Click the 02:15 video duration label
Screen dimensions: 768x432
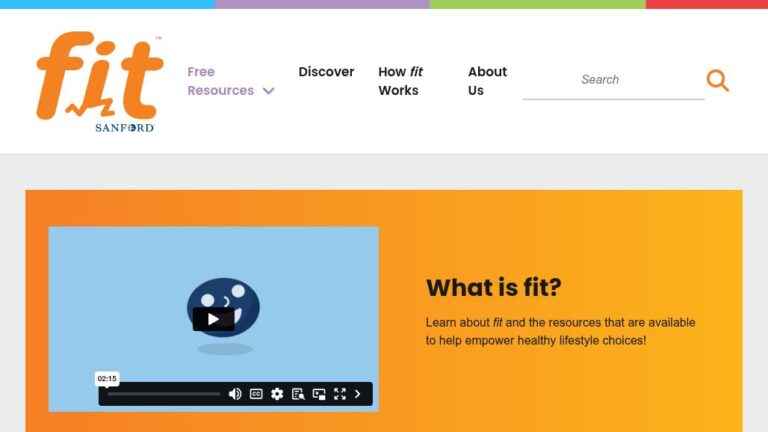[x=107, y=379]
